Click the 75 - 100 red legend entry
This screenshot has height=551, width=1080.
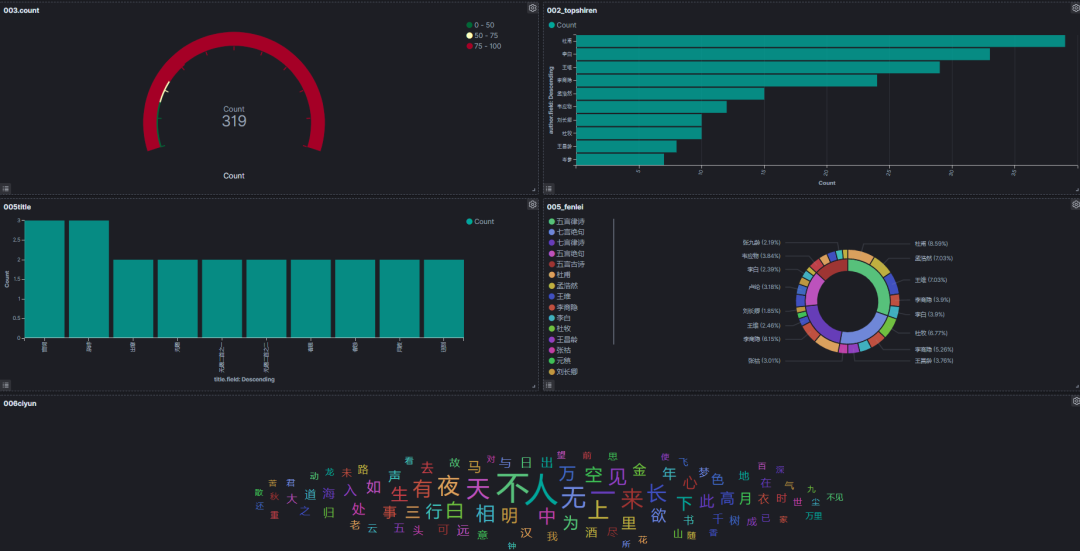[x=484, y=46]
